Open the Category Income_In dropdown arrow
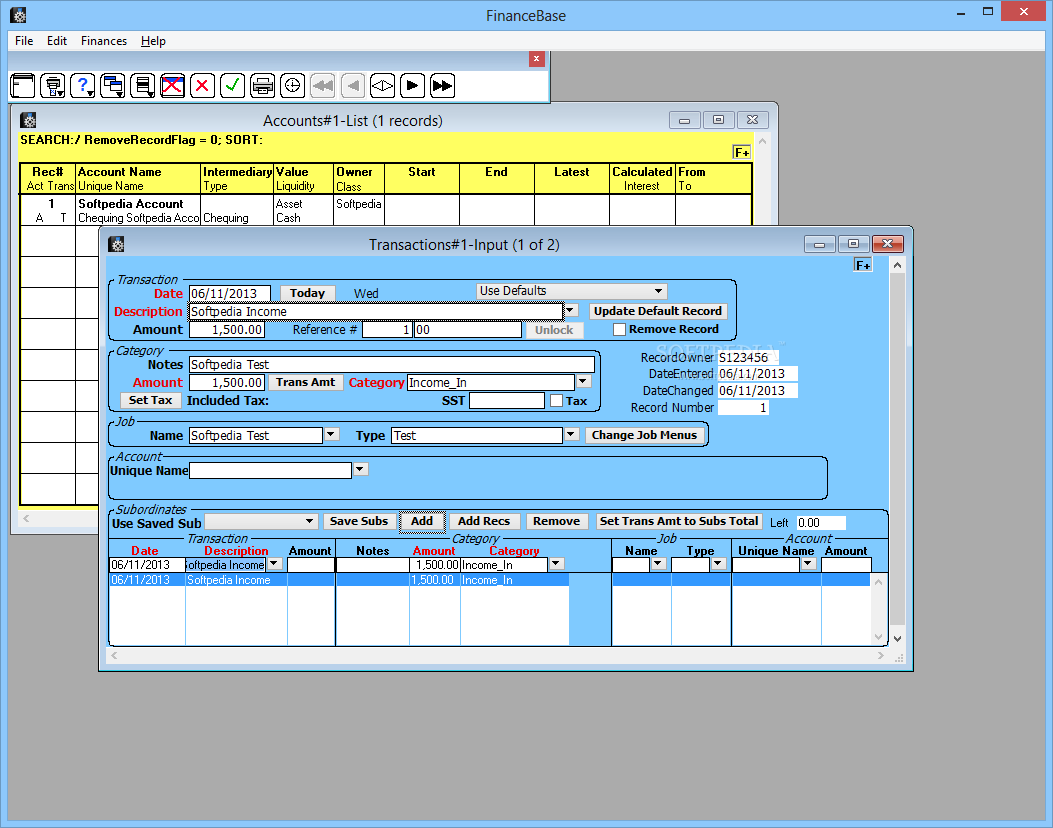Image resolution: width=1053 pixels, height=828 pixels. 583,381
